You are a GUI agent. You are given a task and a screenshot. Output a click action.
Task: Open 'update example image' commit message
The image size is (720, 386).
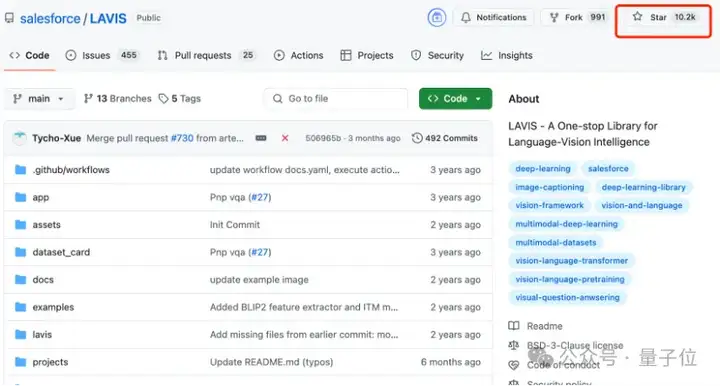pyautogui.click(x=259, y=280)
